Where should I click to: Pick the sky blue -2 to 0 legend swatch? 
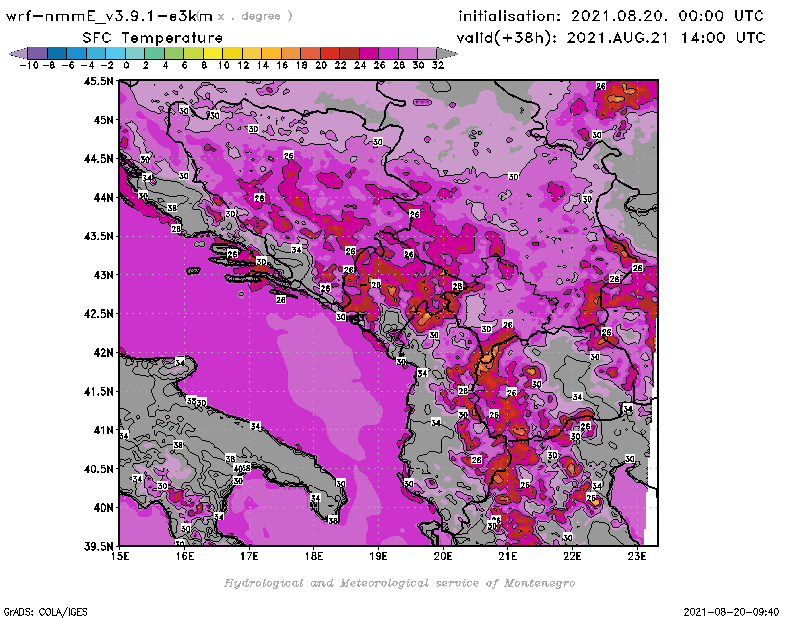click(115, 54)
